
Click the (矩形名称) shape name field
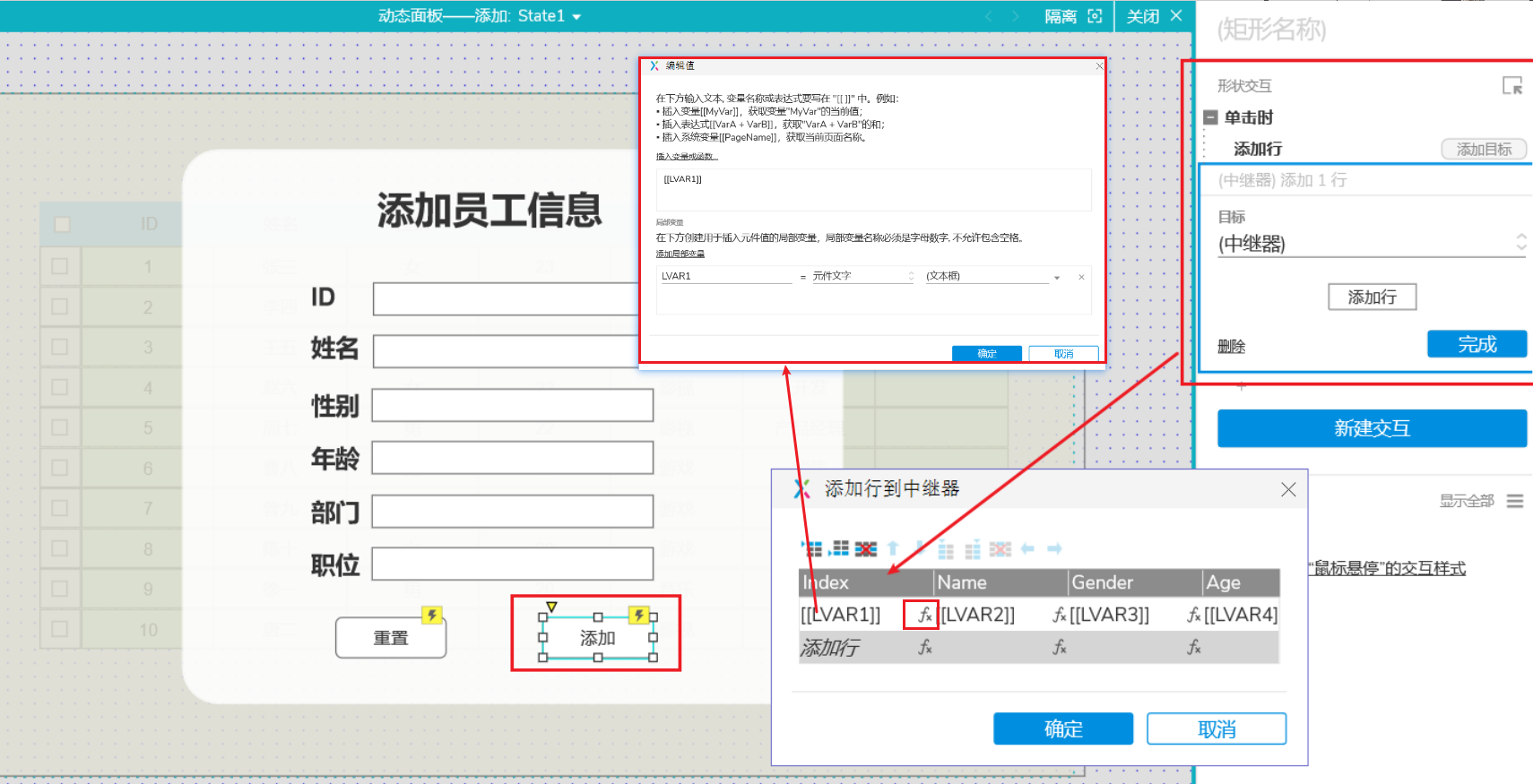[x=1271, y=30]
